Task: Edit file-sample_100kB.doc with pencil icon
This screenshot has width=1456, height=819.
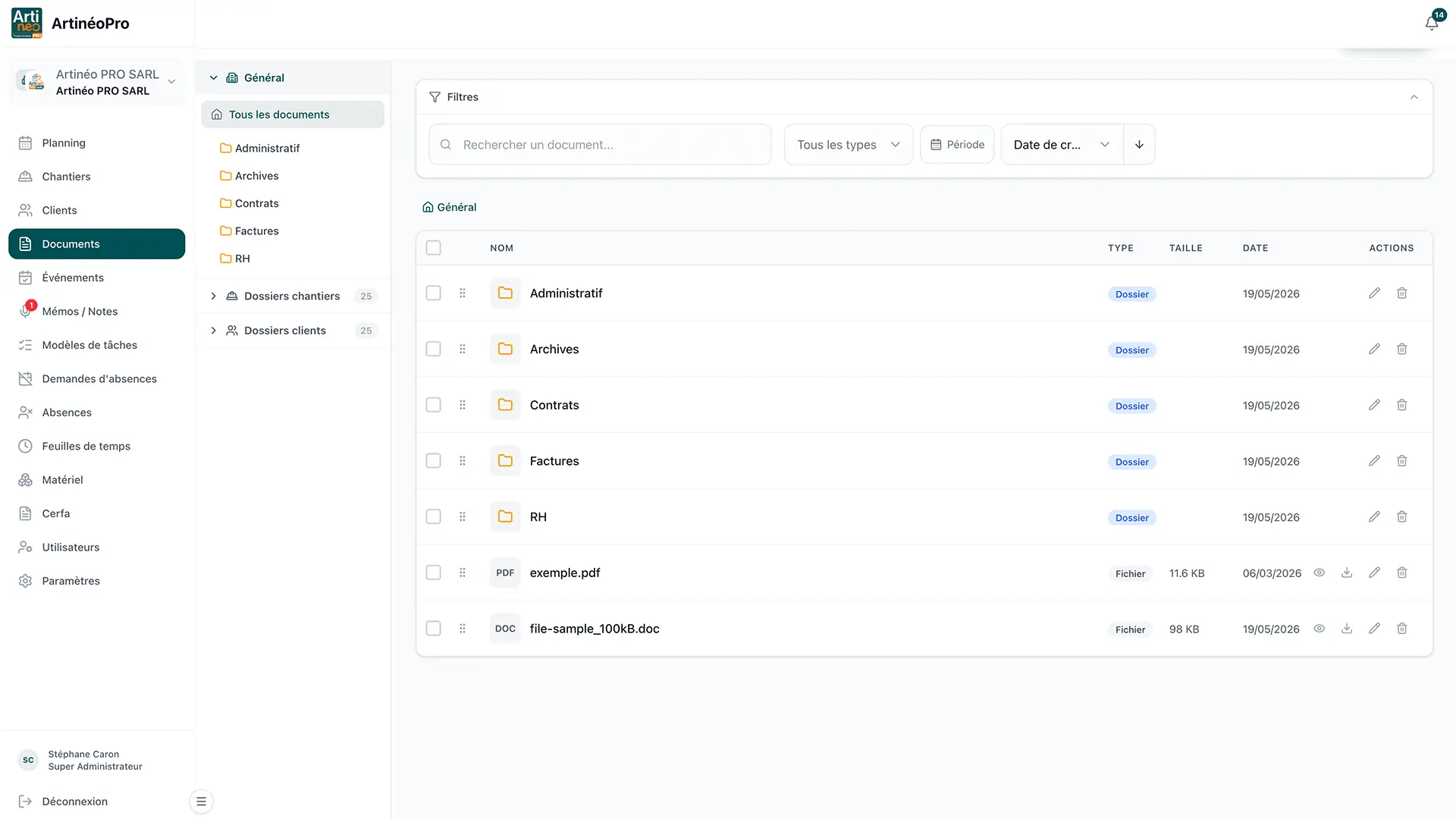Action: coord(1374,629)
